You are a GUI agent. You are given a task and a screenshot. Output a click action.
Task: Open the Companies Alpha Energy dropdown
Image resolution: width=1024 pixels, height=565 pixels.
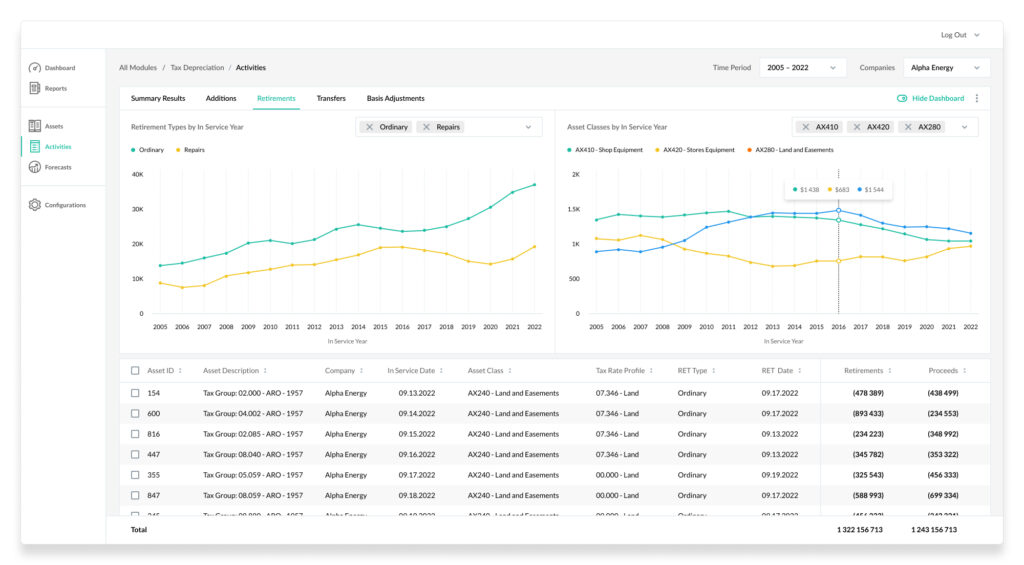click(946, 67)
